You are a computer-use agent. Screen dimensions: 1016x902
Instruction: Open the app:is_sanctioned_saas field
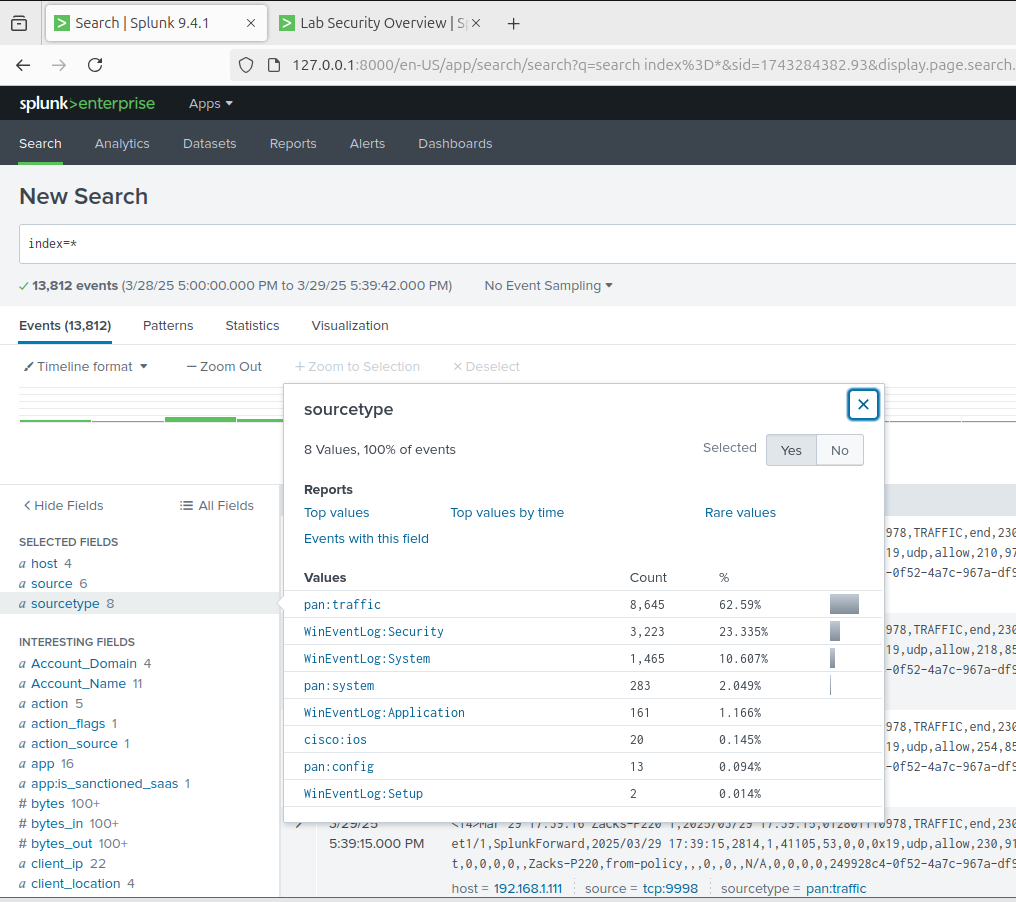(104, 784)
